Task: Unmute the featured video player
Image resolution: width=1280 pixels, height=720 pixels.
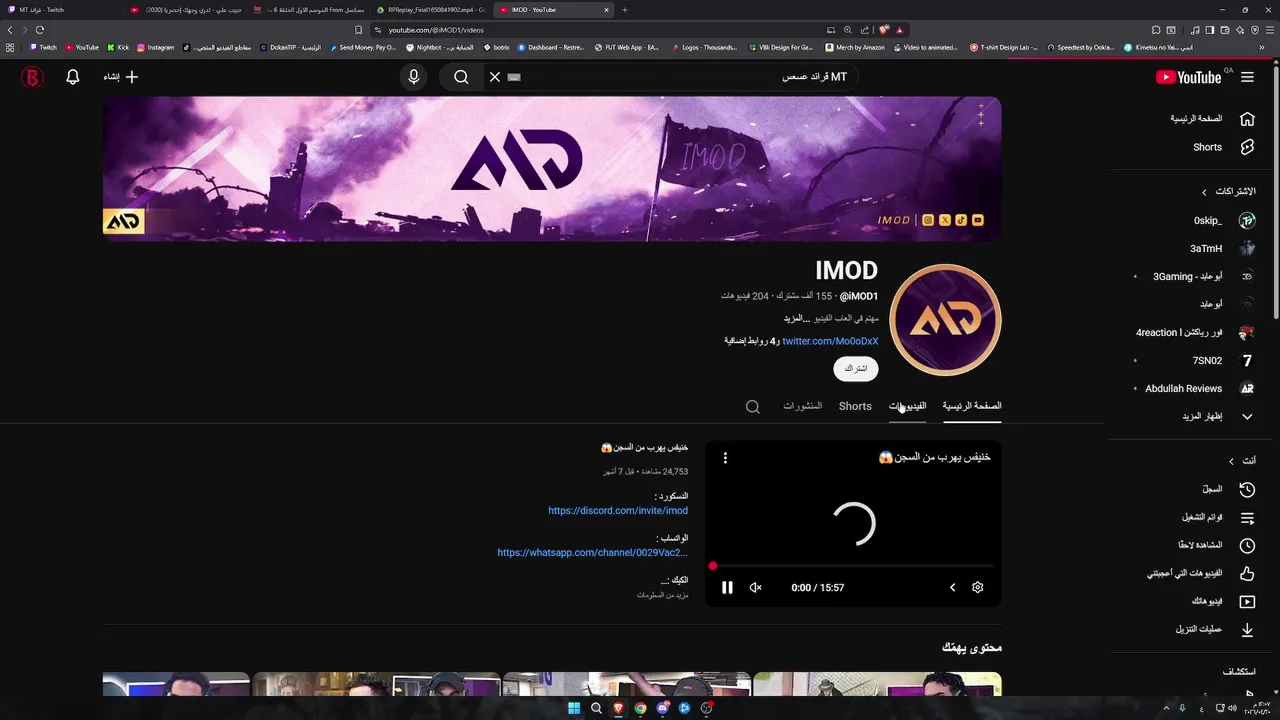Action: coord(756,588)
